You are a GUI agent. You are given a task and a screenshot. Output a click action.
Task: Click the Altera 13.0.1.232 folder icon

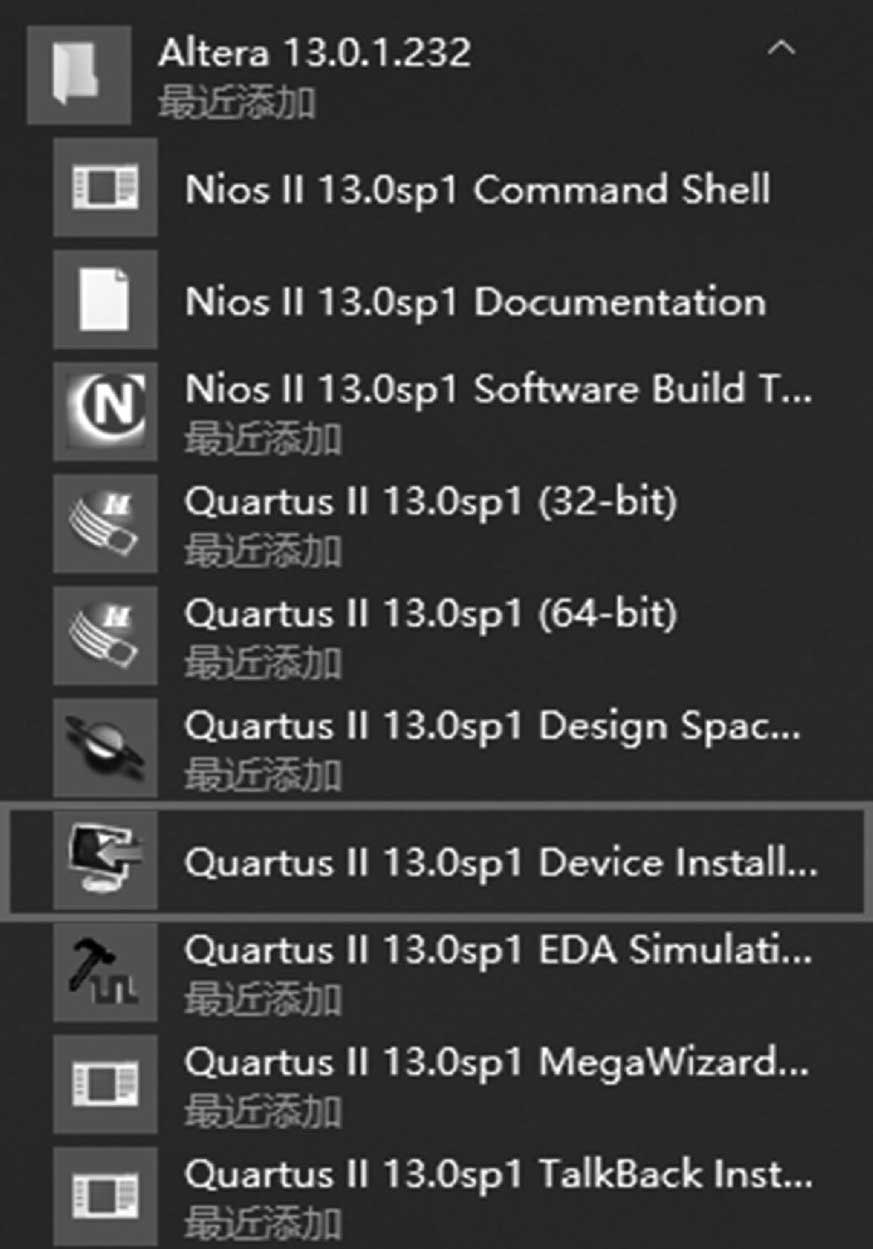(x=78, y=75)
